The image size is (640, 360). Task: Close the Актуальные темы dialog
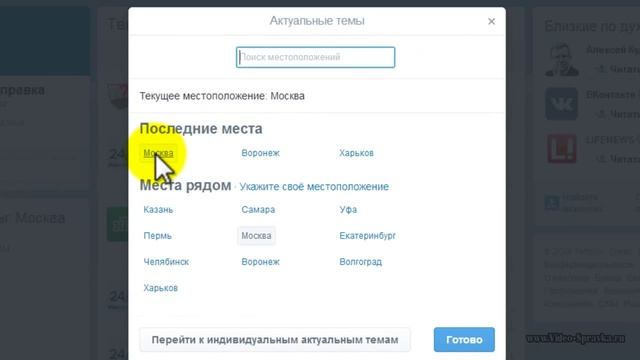(491, 21)
